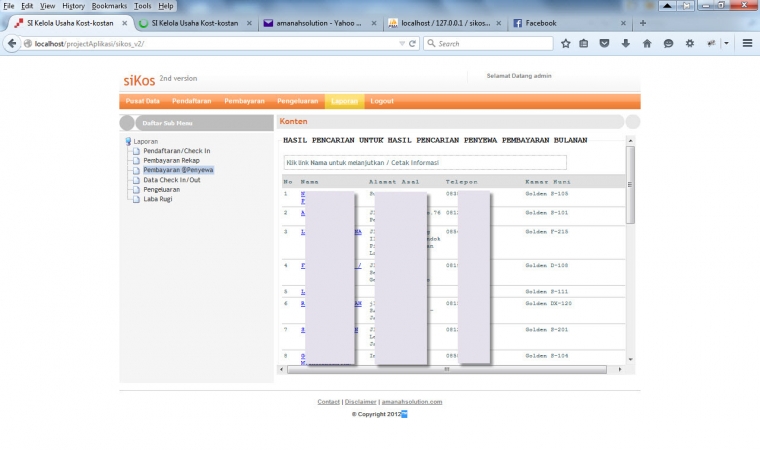The height and width of the screenshot is (450, 760).
Task: Select Data Check In/Out tree item
Action: (x=171, y=180)
